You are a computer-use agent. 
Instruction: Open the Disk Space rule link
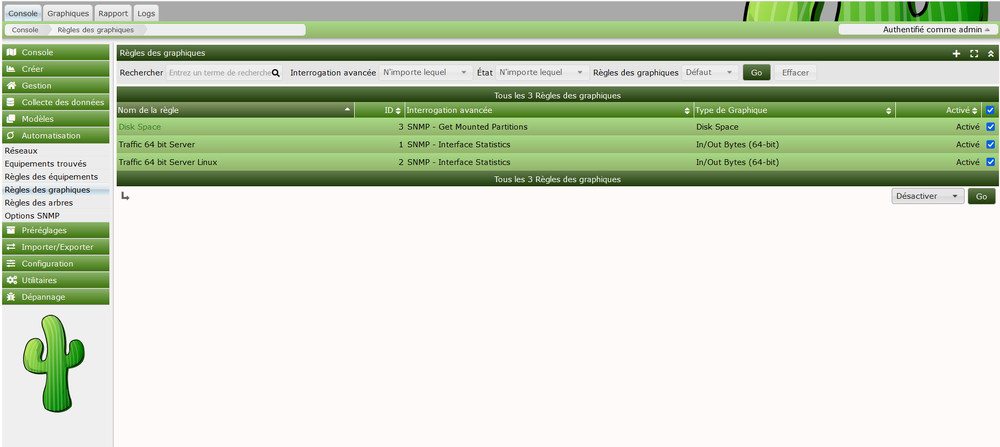140,127
